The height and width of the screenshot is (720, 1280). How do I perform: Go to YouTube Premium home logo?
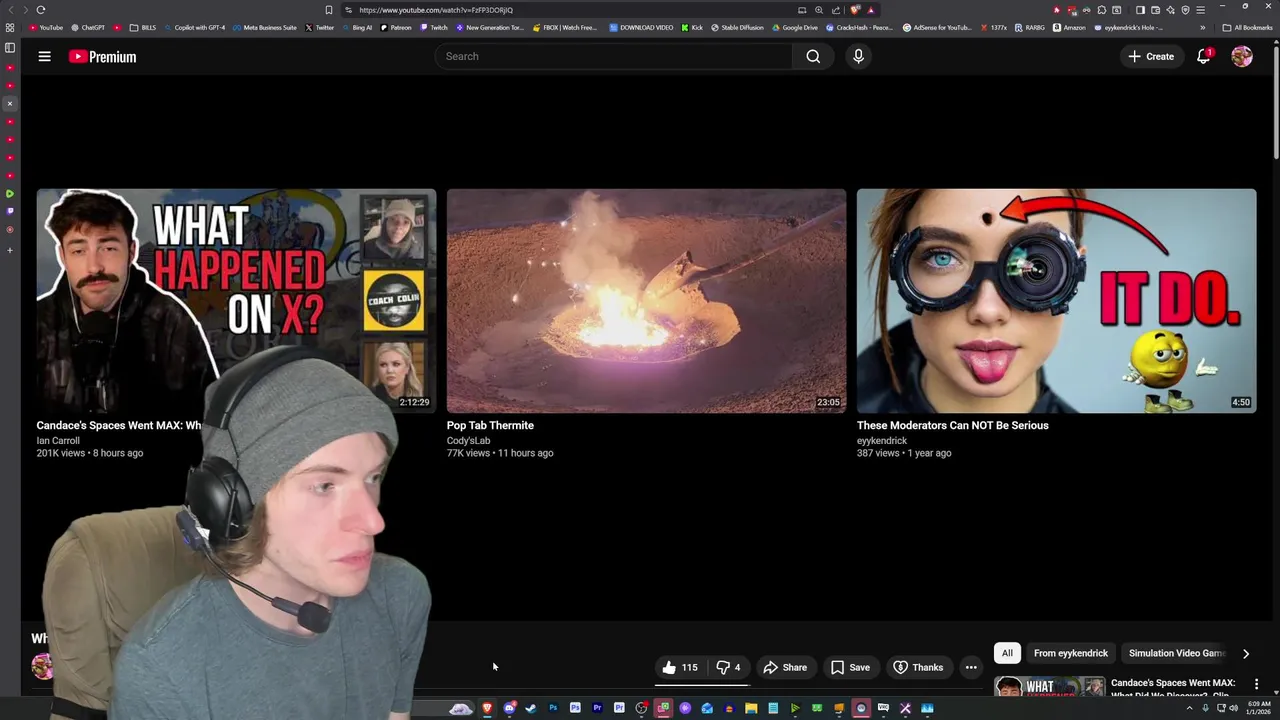pyautogui.click(x=102, y=57)
